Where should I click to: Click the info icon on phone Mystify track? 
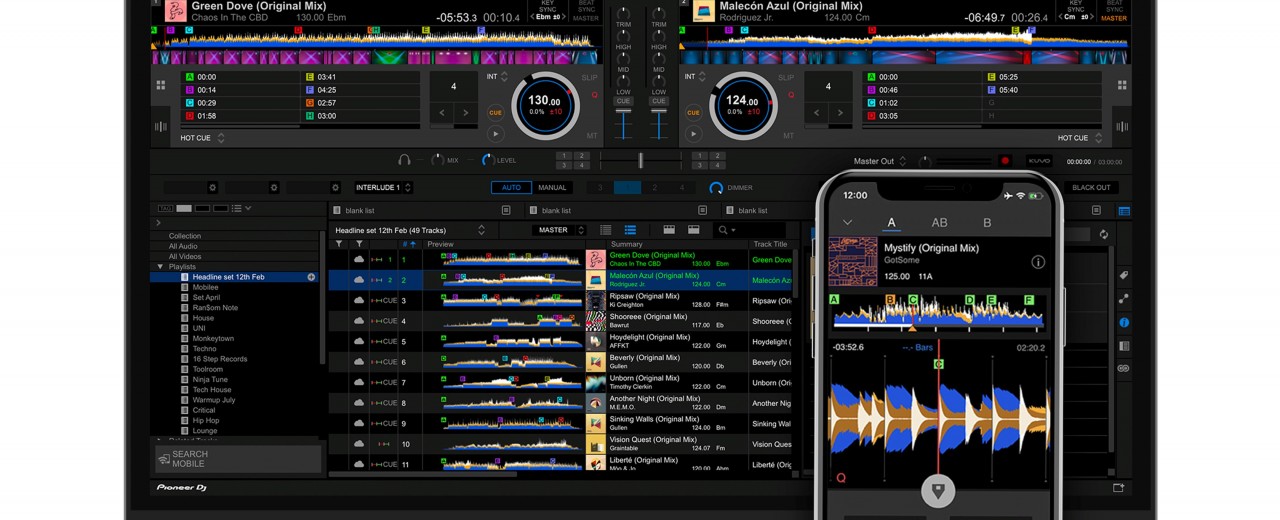coord(1038,262)
